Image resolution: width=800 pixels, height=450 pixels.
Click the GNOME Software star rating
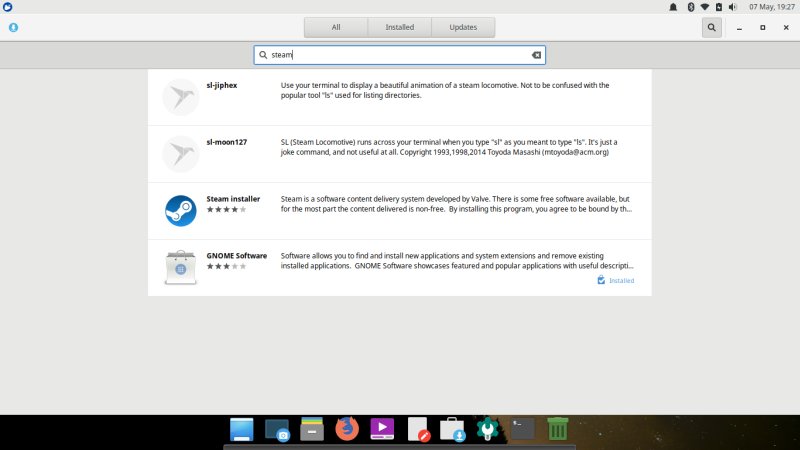point(227,266)
